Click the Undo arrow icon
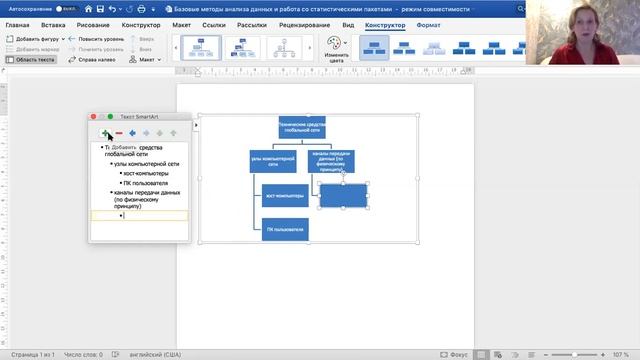Screen dimensions: 640x360 pos(112,9)
